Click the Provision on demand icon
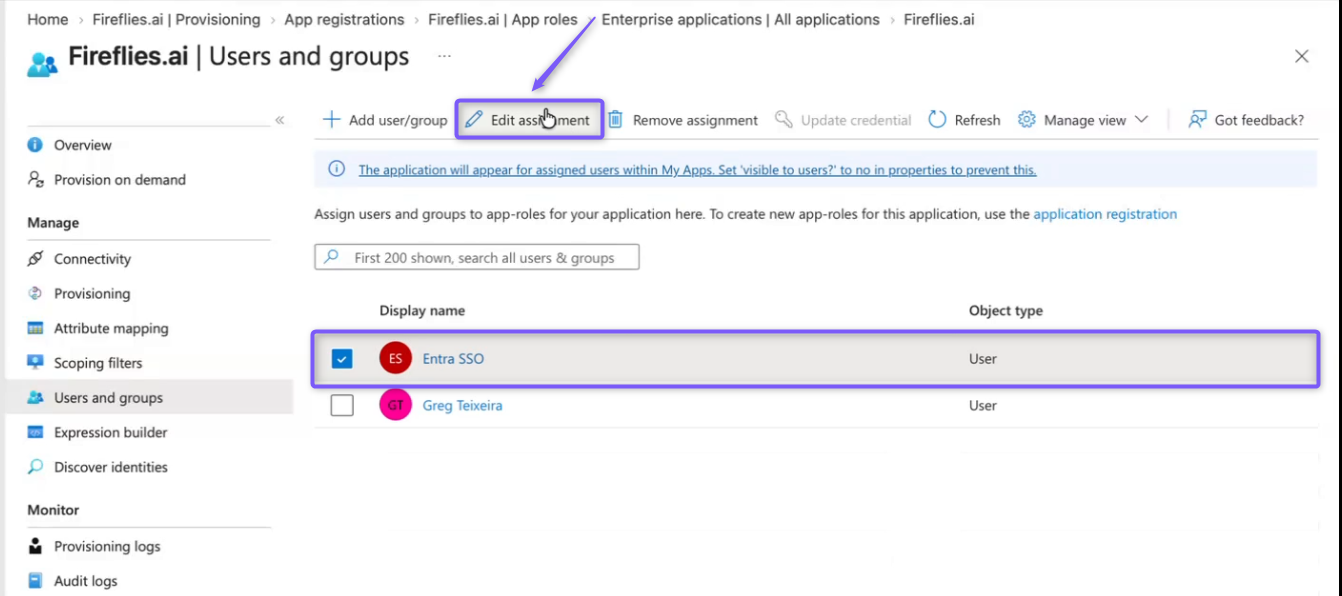Viewport: 1342px width, 596px height. tap(35, 180)
